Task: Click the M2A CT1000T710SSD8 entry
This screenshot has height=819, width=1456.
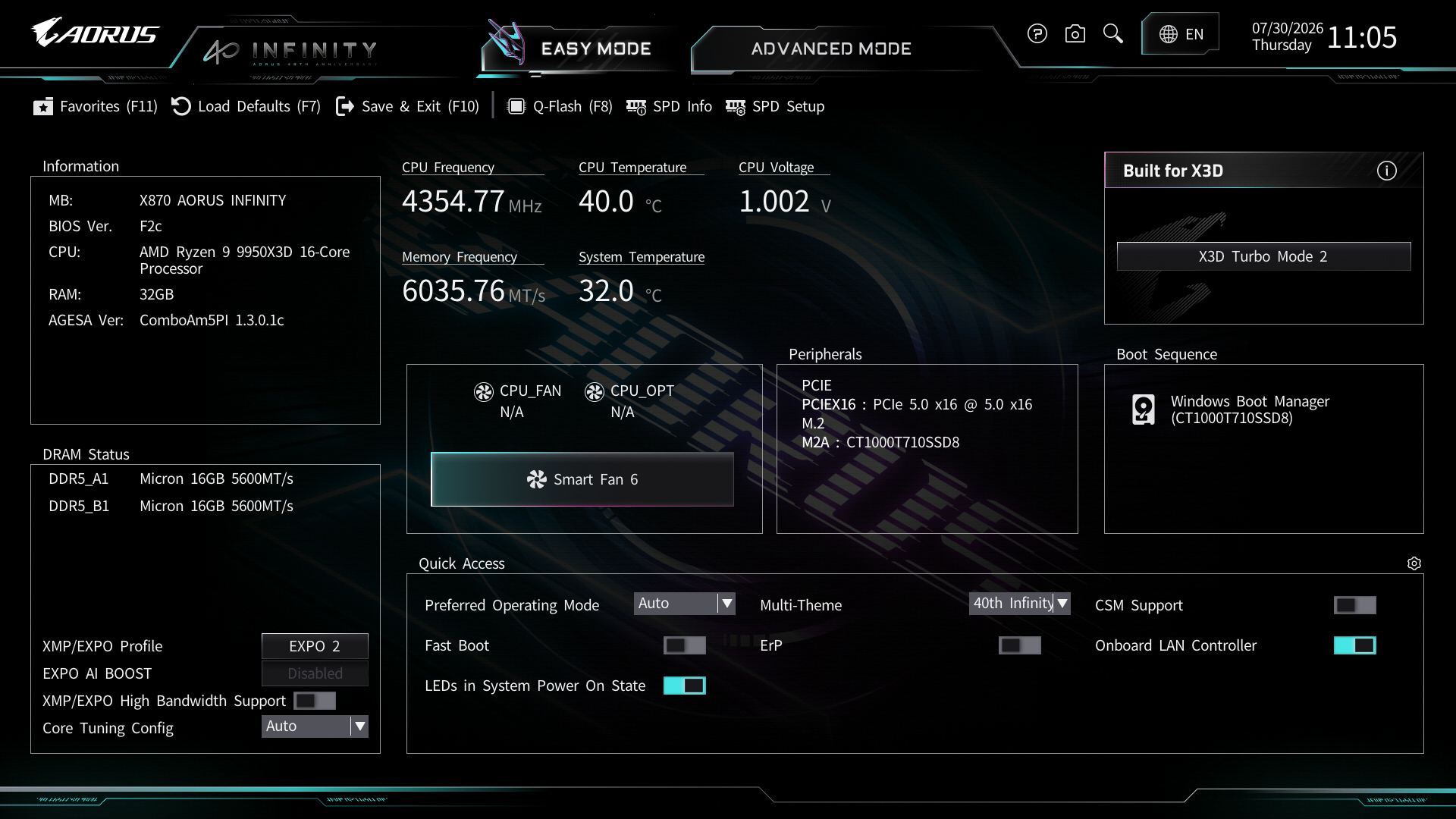Action: point(880,442)
